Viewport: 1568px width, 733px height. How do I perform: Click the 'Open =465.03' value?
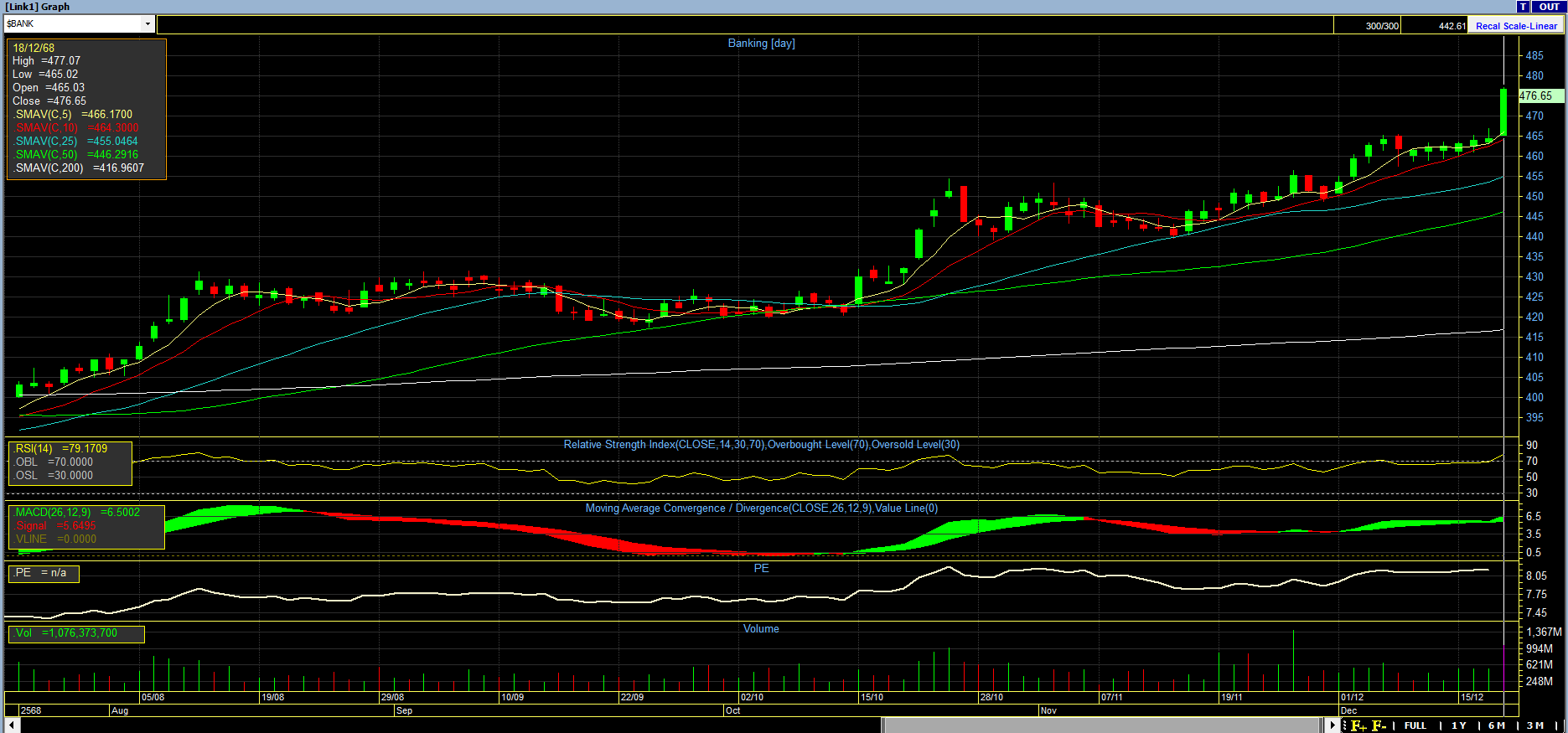pyautogui.click(x=49, y=87)
